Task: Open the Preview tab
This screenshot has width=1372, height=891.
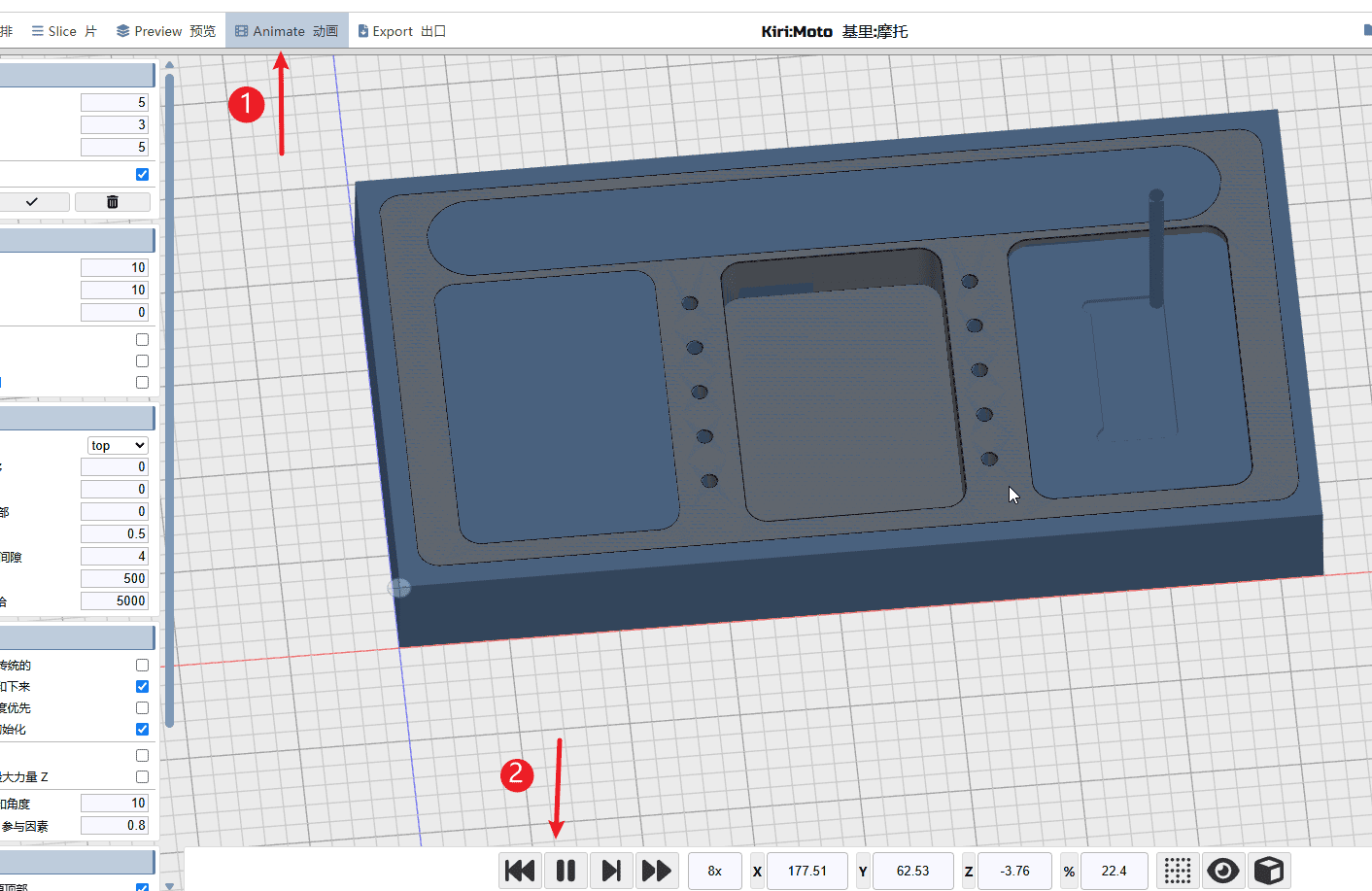Action: pos(166,31)
